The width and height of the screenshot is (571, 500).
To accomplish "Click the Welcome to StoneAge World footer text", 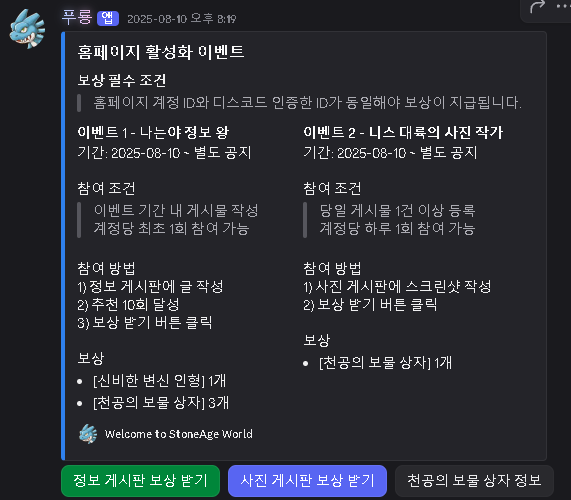I will (x=178, y=434).
